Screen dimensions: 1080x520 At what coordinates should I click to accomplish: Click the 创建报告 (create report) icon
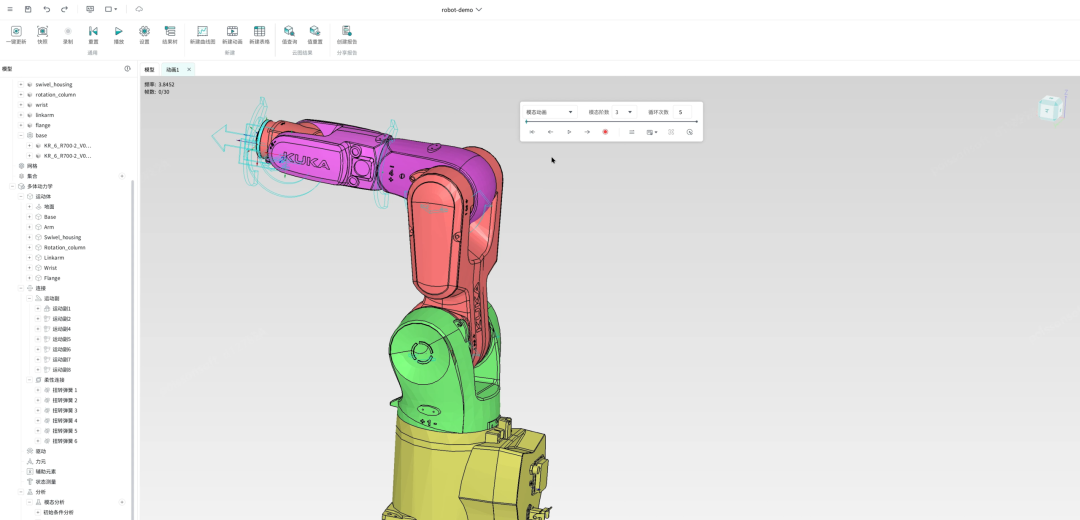(x=346, y=32)
